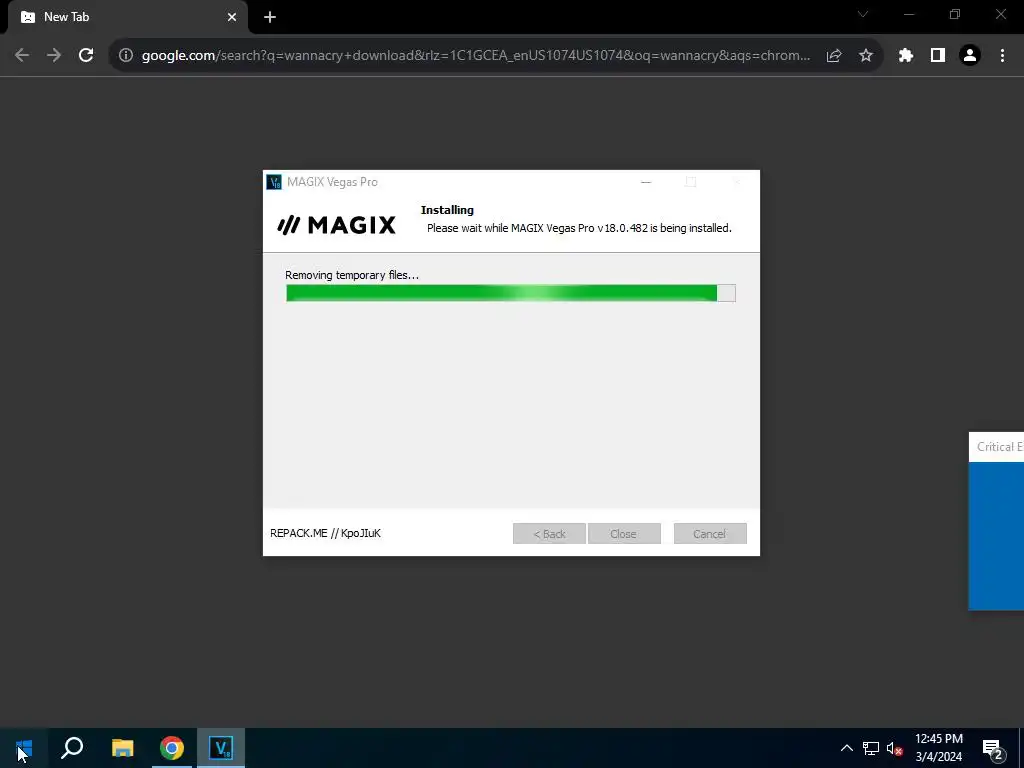Minimize the MAGIX Vegas Pro installer
This screenshot has width=1024, height=768.
point(646,182)
